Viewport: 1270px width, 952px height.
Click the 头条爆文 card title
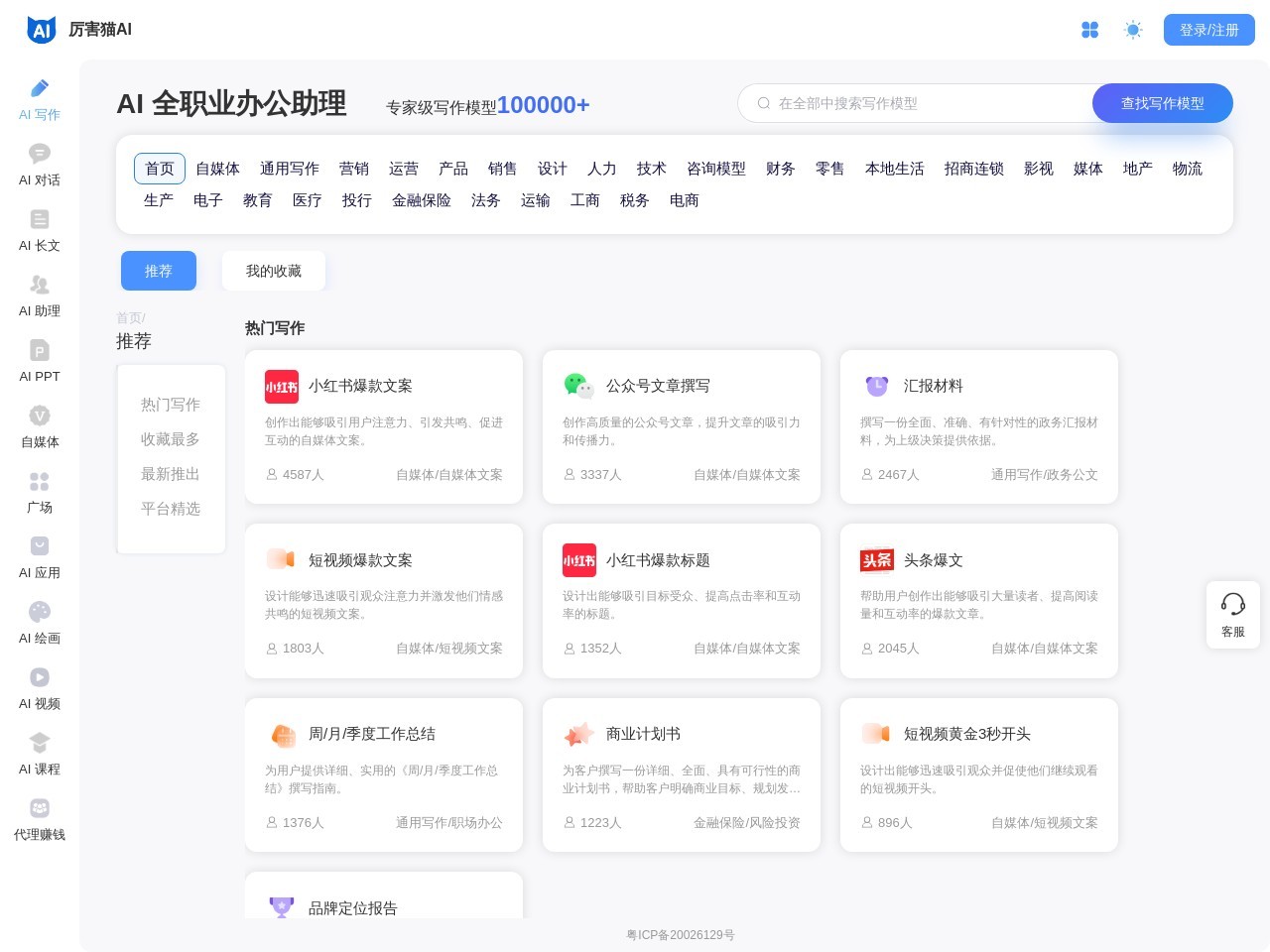pos(934,560)
